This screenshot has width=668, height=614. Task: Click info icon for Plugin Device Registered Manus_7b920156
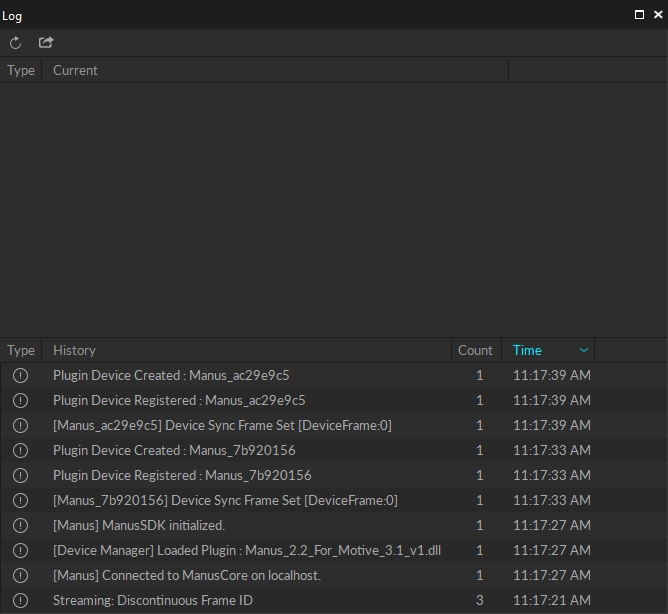pos(20,476)
